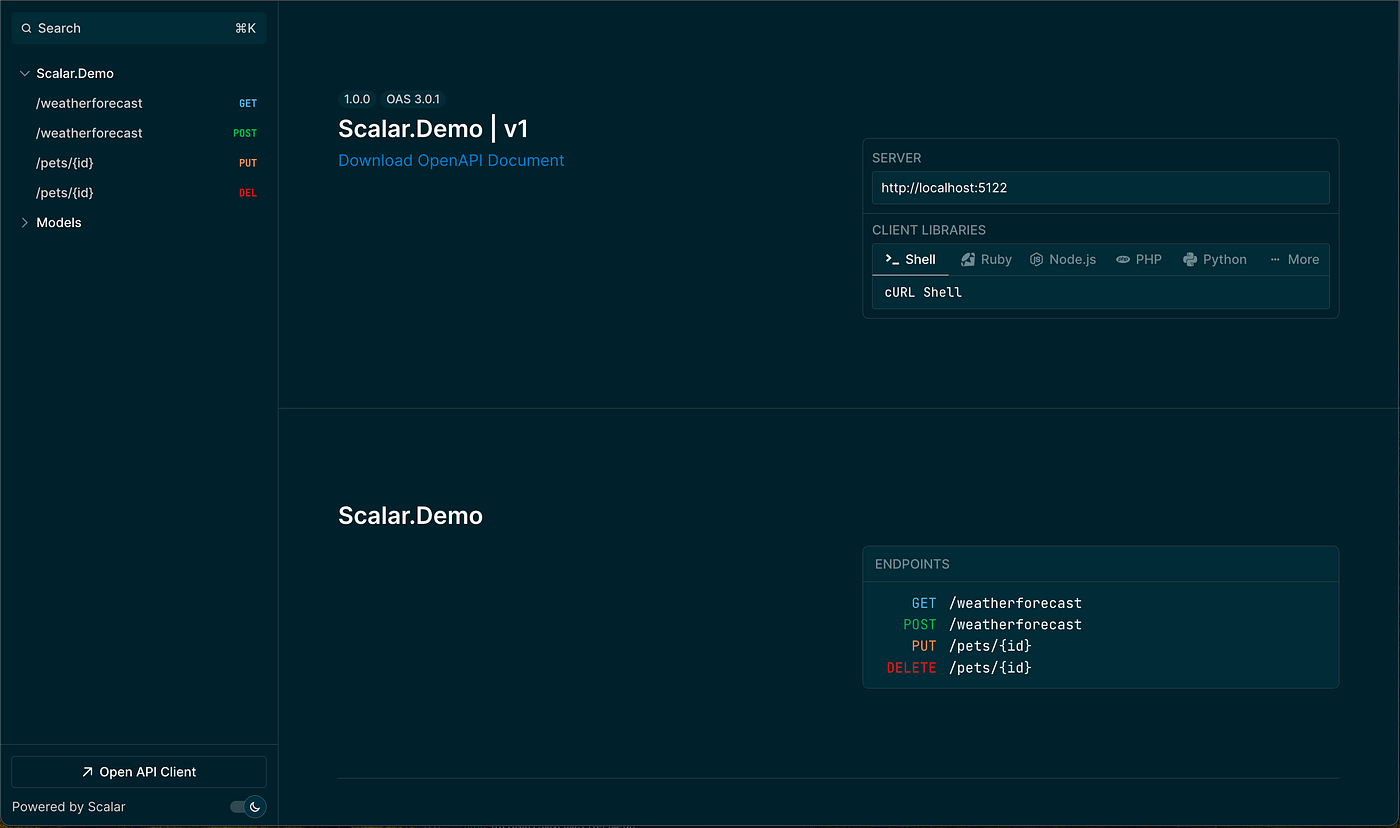Select the DEL /pets/{id} sidebar item
The image size is (1400, 828).
[139, 192]
